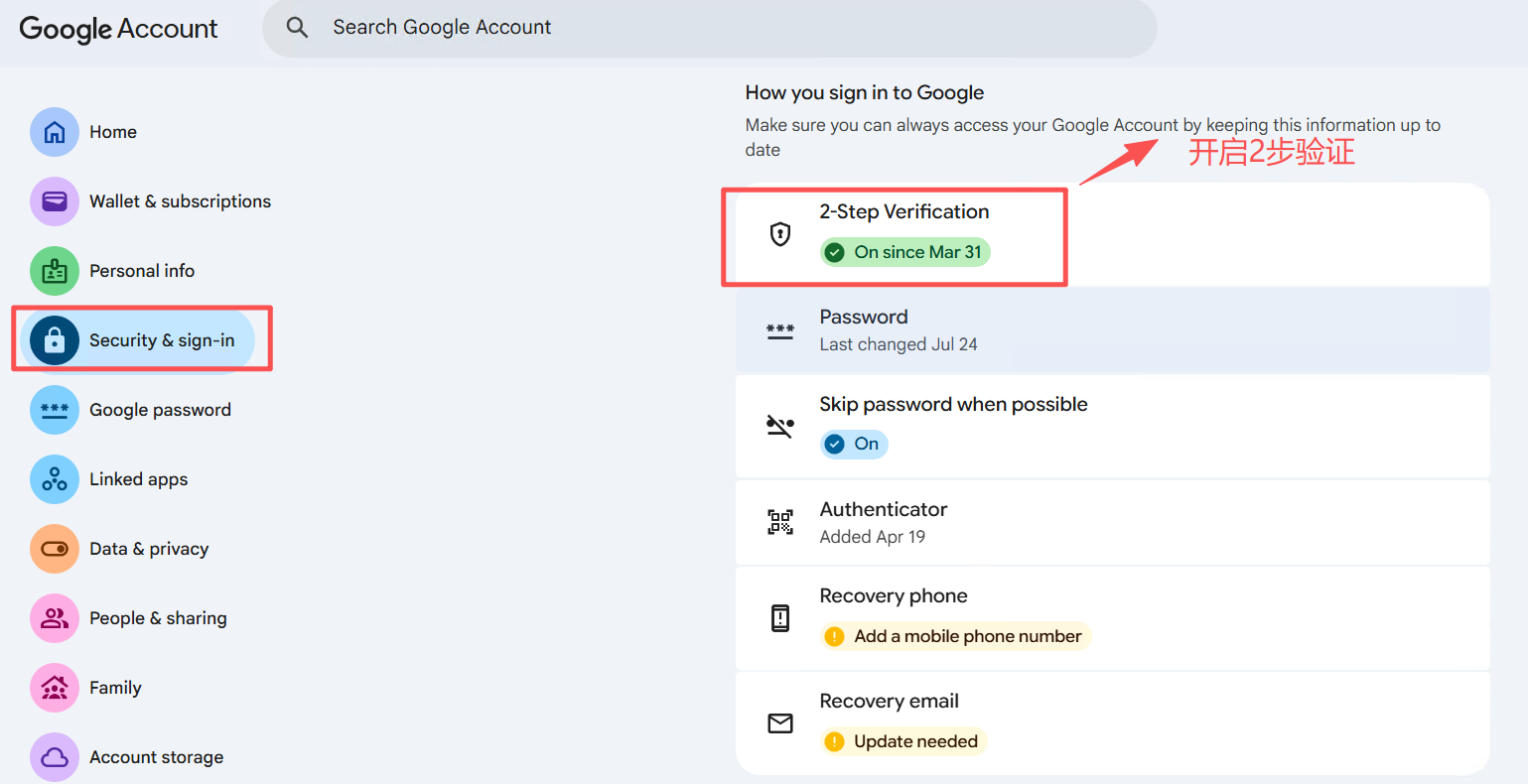Click the Recovery email Update needed chip

pyautogui.click(x=903, y=741)
